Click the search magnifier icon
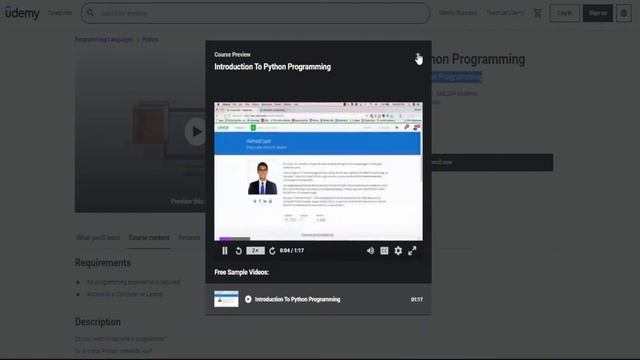640x360 pixels. 90,13
